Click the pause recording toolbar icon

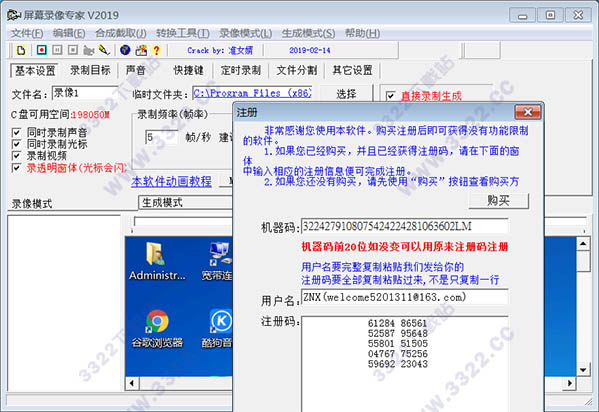57,50
